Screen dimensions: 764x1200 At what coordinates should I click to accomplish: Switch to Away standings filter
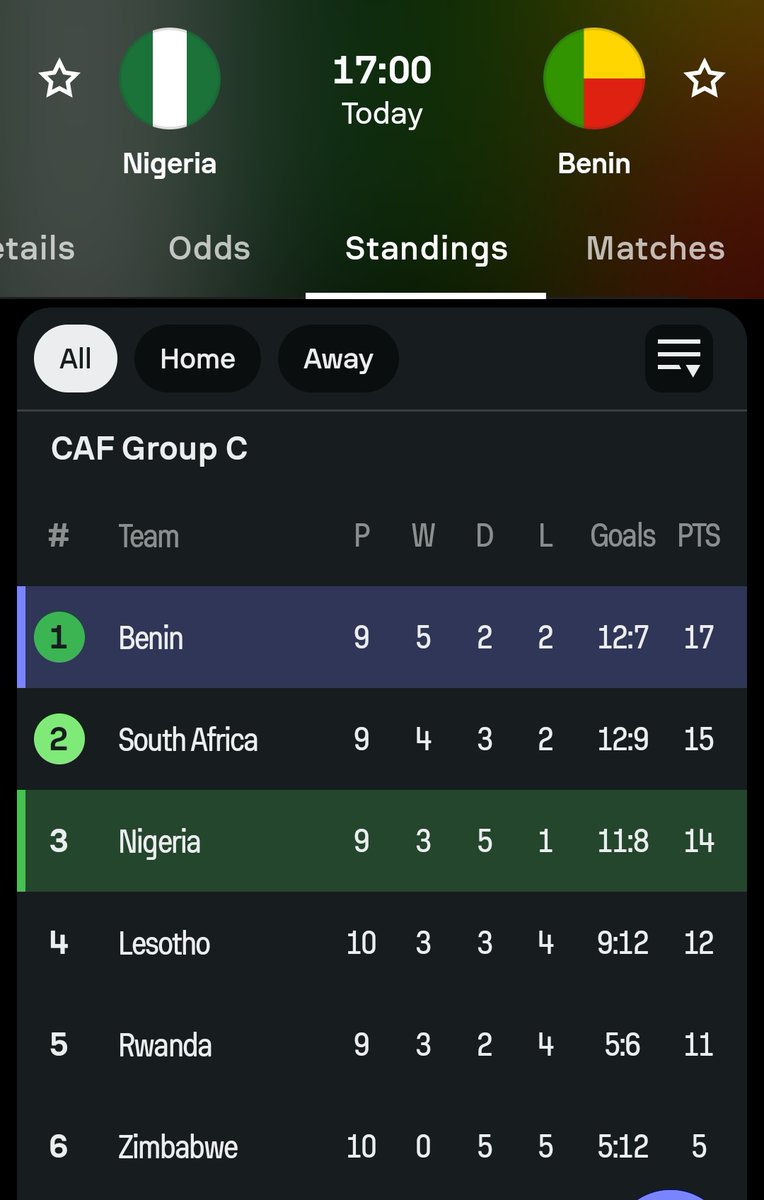pyautogui.click(x=338, y=359)
